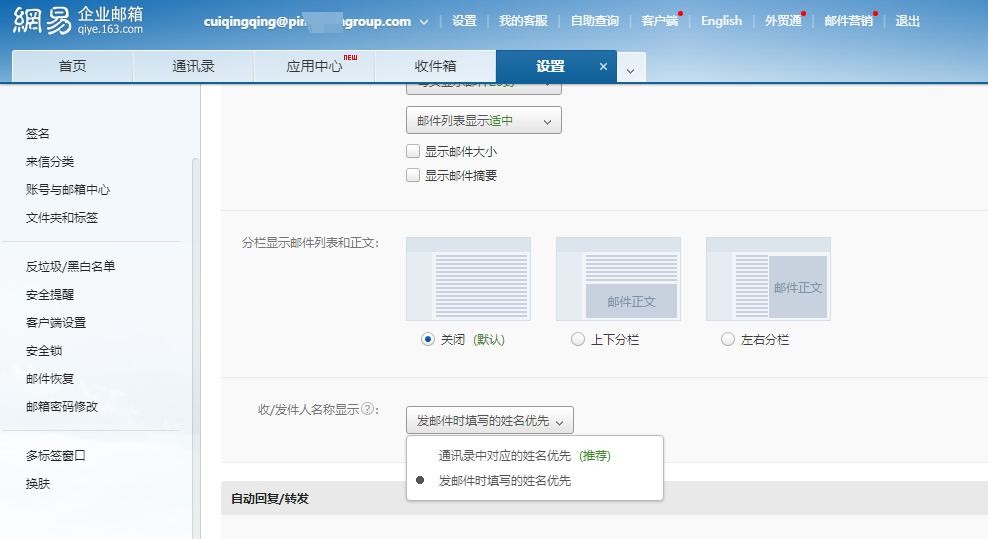Choose the 左右分栏 radio button
Viewport: 988px width, 539px height.
(x=728, y=340)
